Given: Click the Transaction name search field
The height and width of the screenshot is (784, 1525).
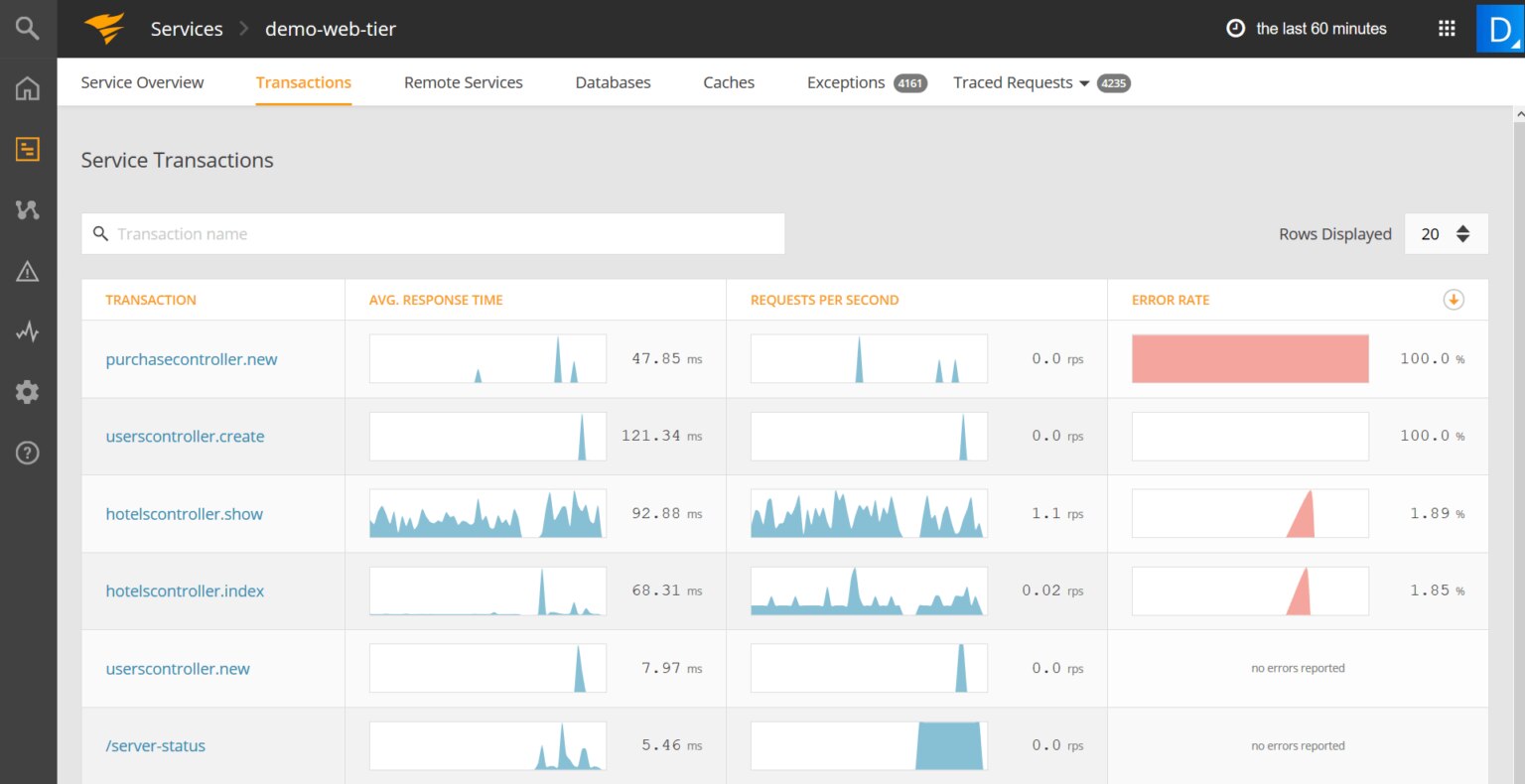Looking at the screenshot, I should pyautogui.click(x=433, y=233).
